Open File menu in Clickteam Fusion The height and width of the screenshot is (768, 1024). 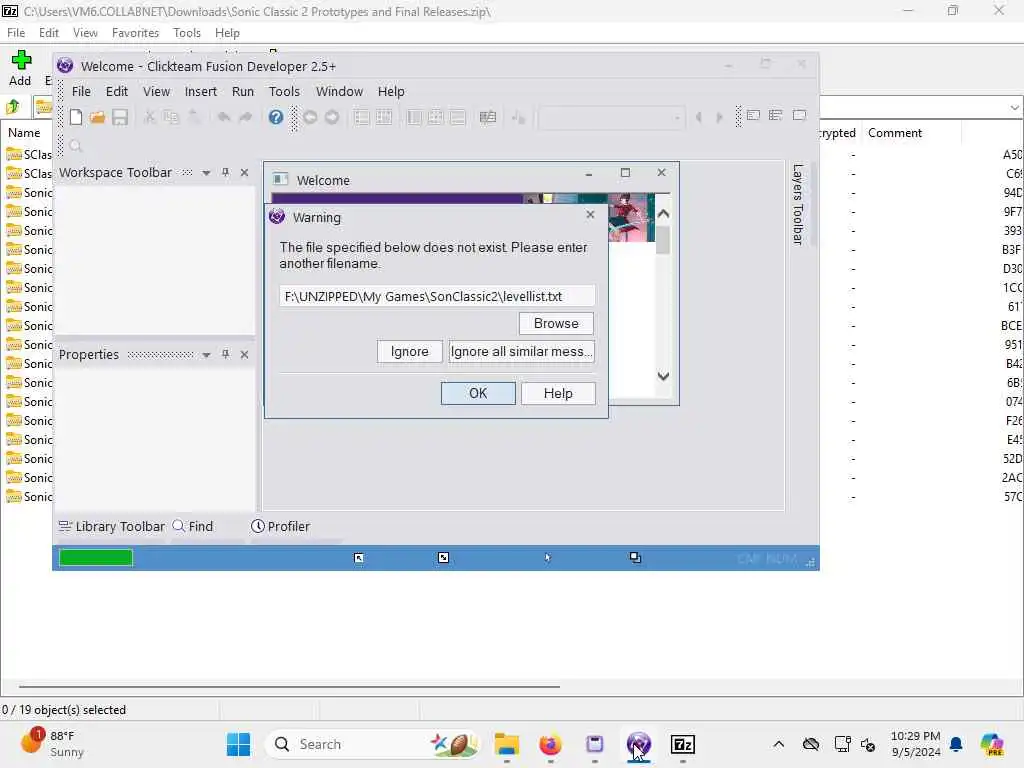click(x=81, y=91)
